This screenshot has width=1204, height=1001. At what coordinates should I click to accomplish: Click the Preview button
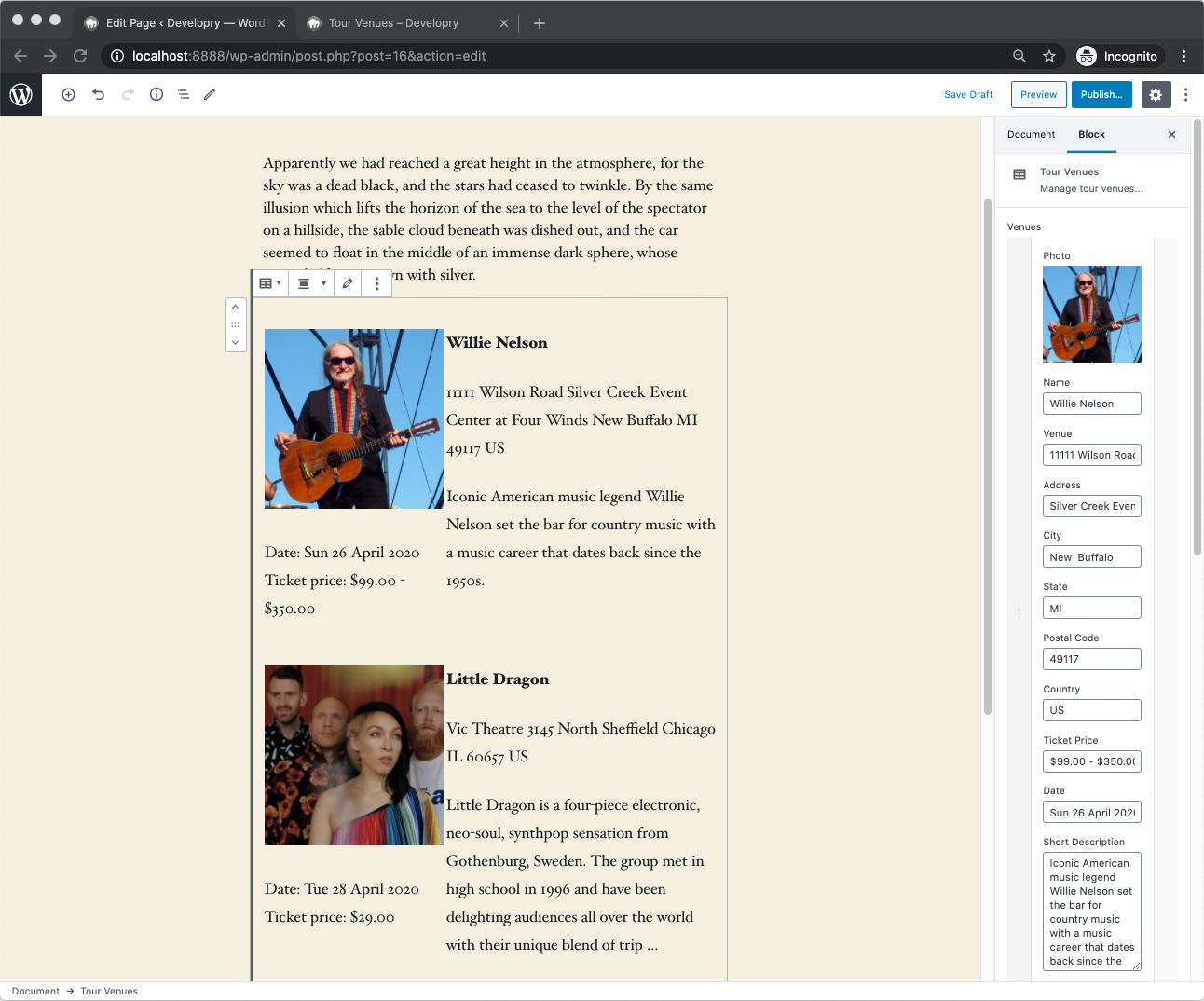click(1038, 94)
